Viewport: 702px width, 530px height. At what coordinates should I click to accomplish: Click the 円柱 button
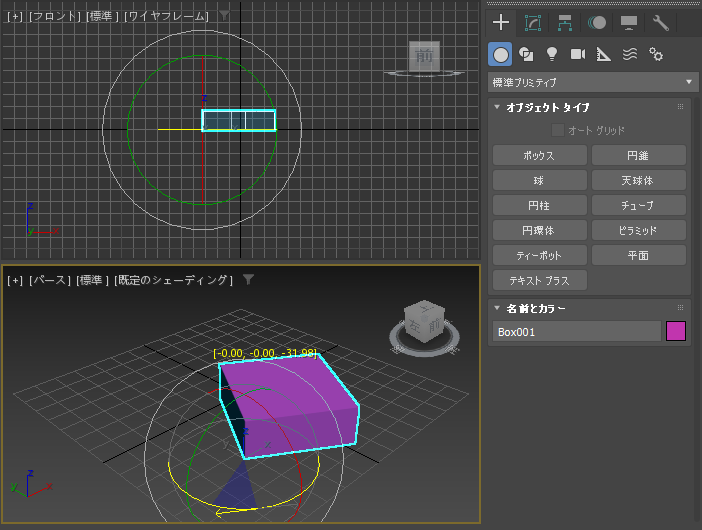click(539, 205)
